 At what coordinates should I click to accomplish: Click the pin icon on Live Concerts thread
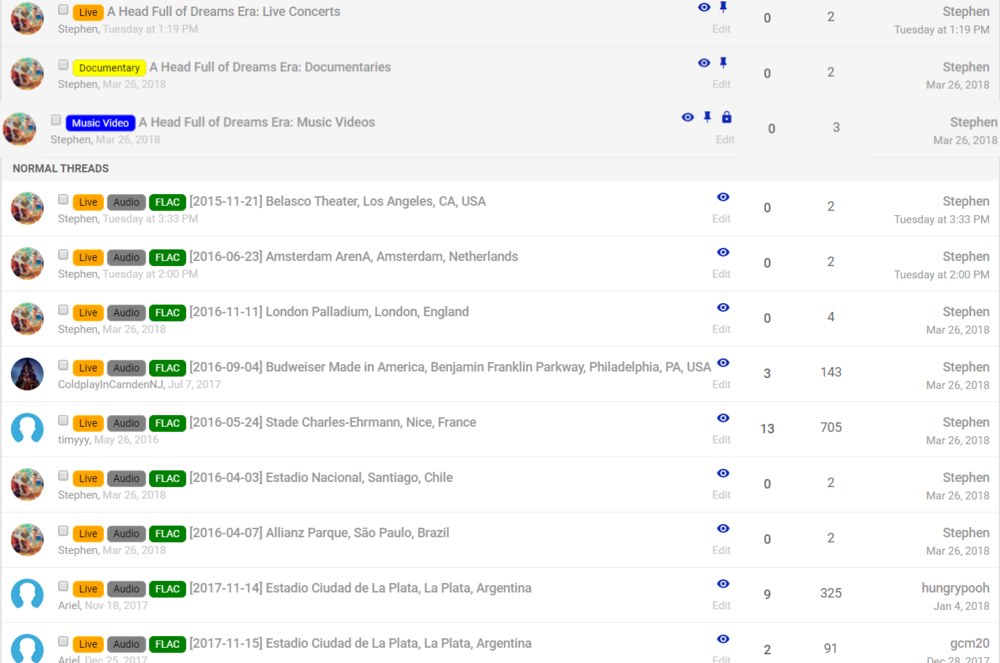point(723,7)
